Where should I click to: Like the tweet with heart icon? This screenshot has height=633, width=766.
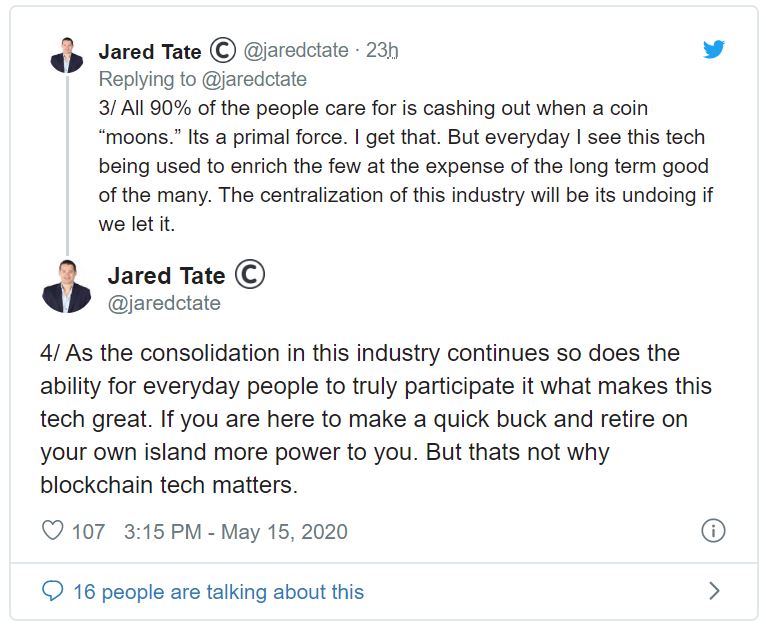click(52, 530)
